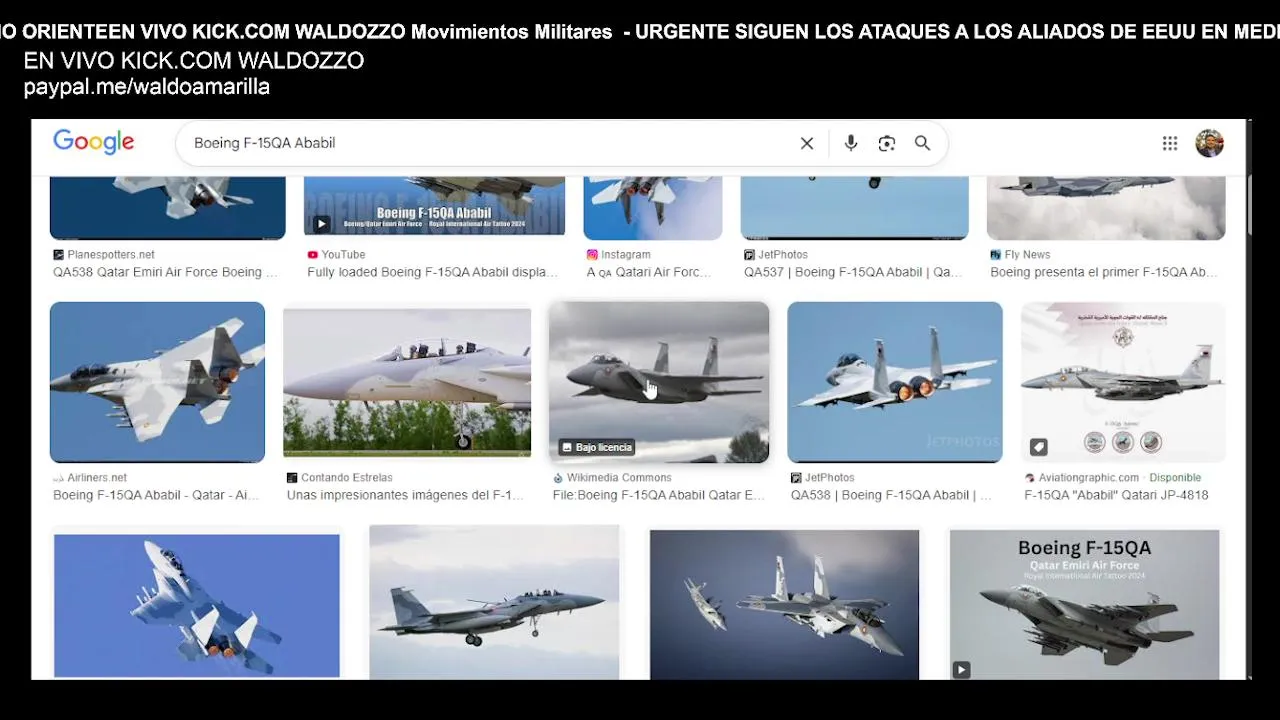Click the Wikimedia Commons source name
The width and height of the screenshot is (1280, 720).
coord(619,478)
